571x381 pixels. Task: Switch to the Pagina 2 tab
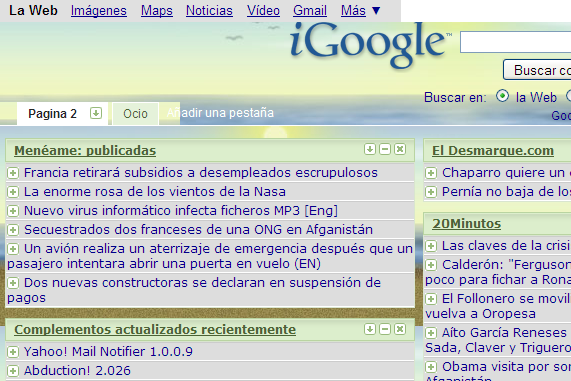tap(52, 114)
